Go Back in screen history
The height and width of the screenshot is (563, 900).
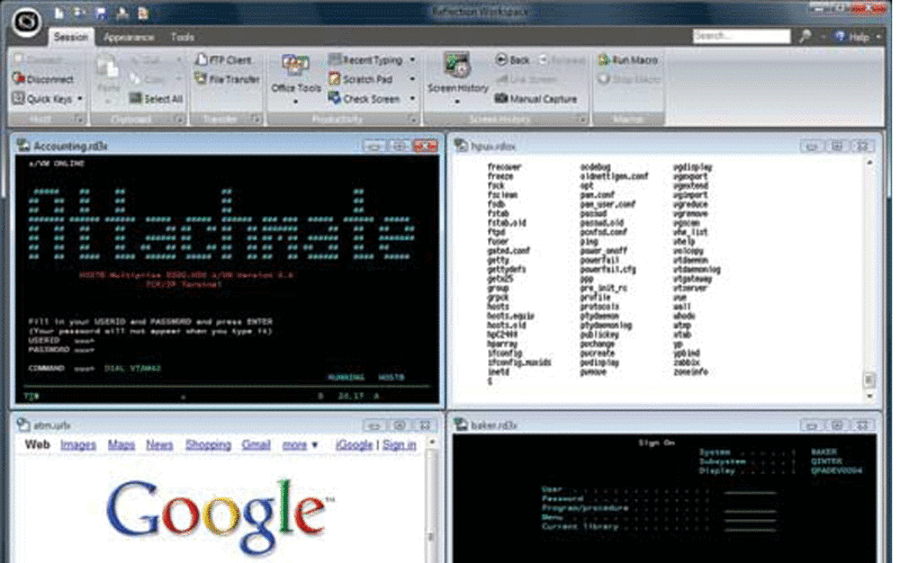coord(512,59)
